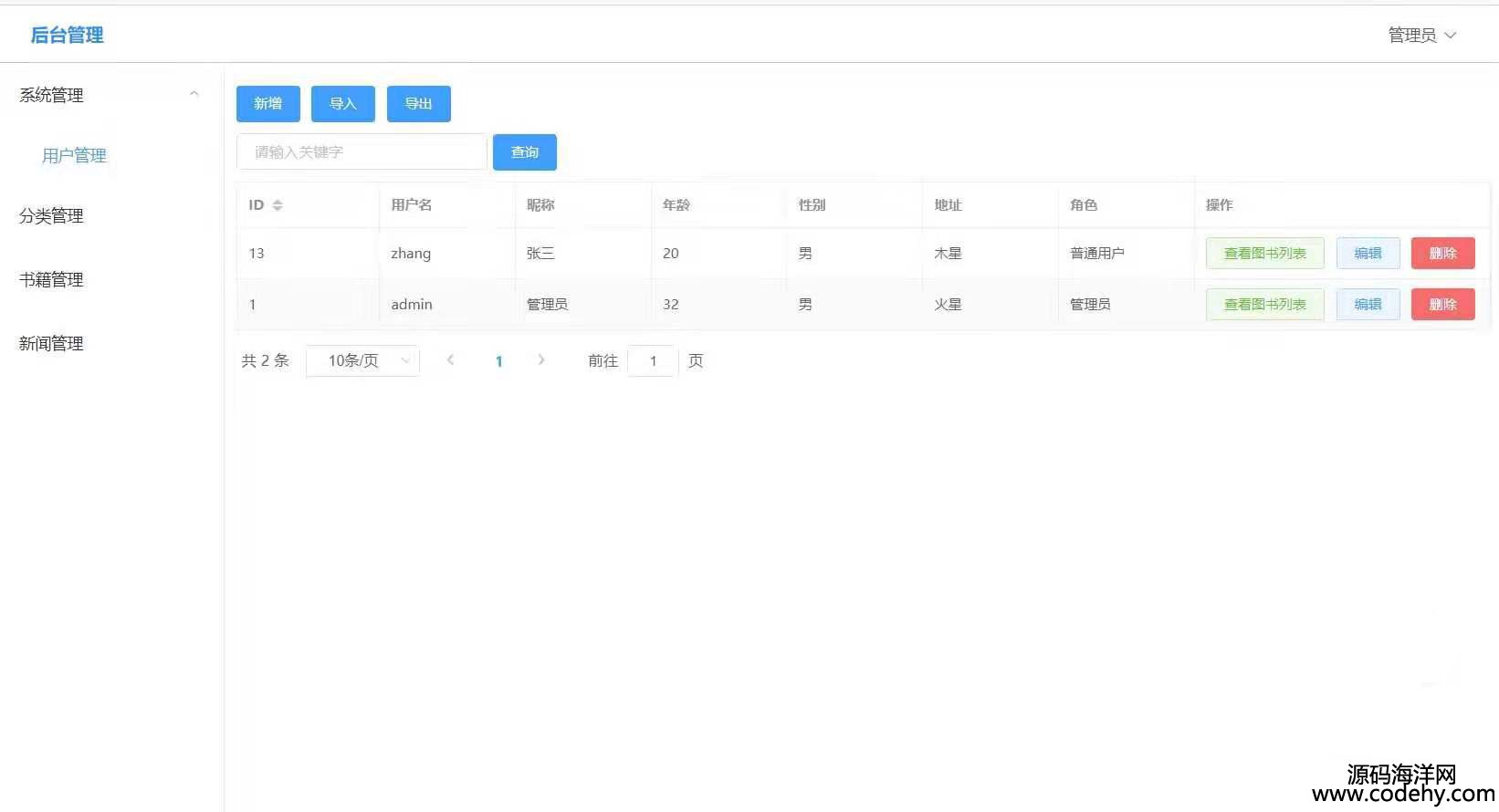Open the 10条/页 page size dropdown
Screen dimensions: 1499x812
(x=362, y=361)
